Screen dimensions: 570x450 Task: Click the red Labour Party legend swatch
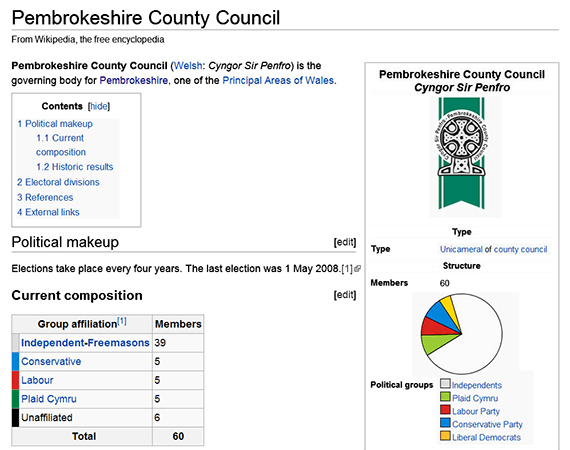(x=445, y=410)
